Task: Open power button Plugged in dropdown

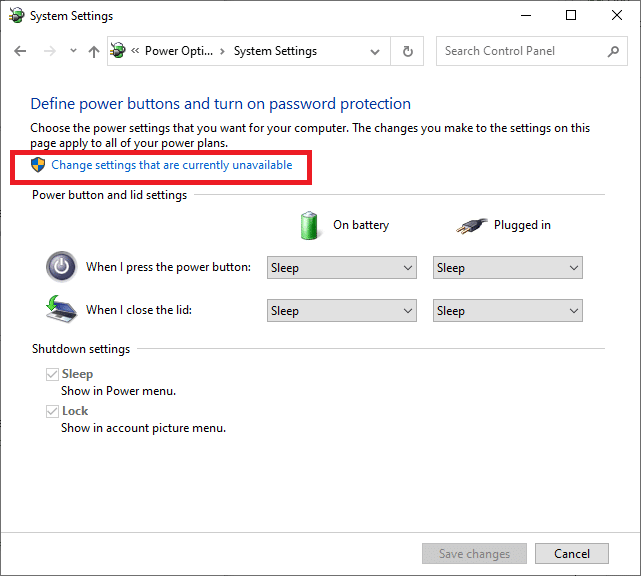Action: click(x=507, y=268)
